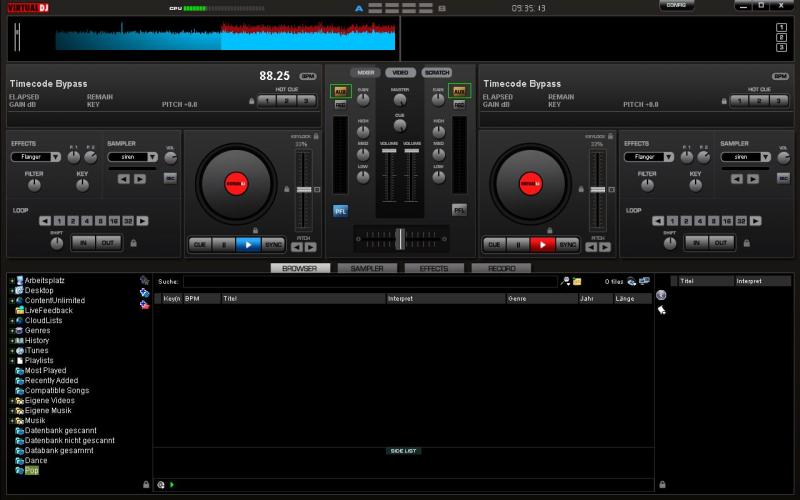
Task: Click the crossfader slider handle
Action: 400,237
